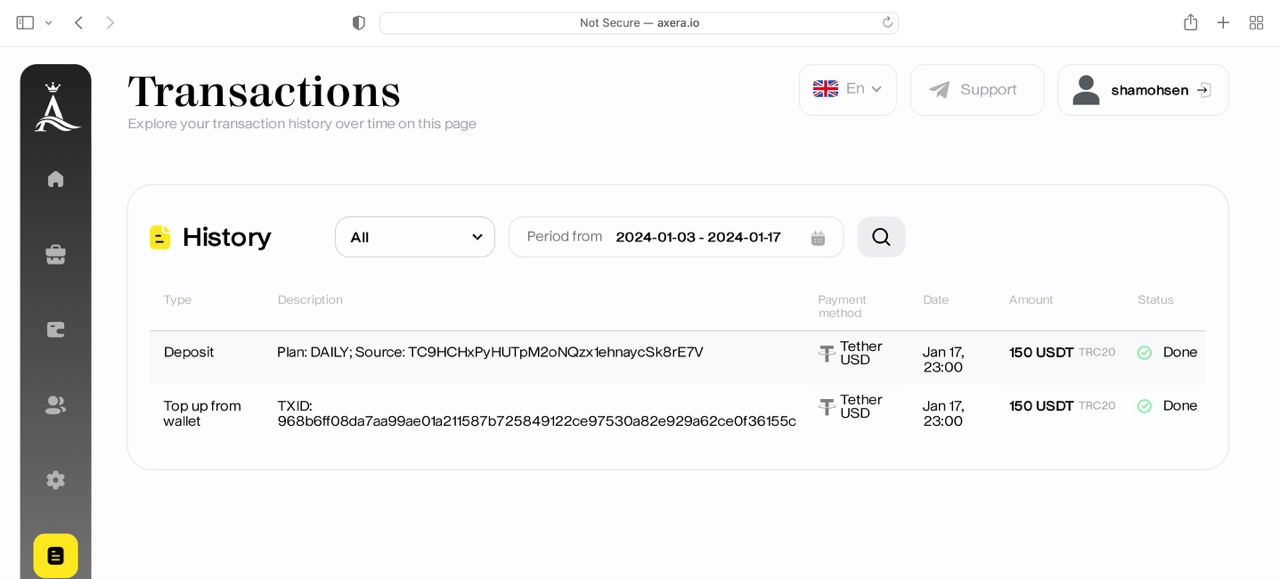1280x579 pixels.
Task: Open the home icon in sidebar
Action: click(x=56, y=179)
